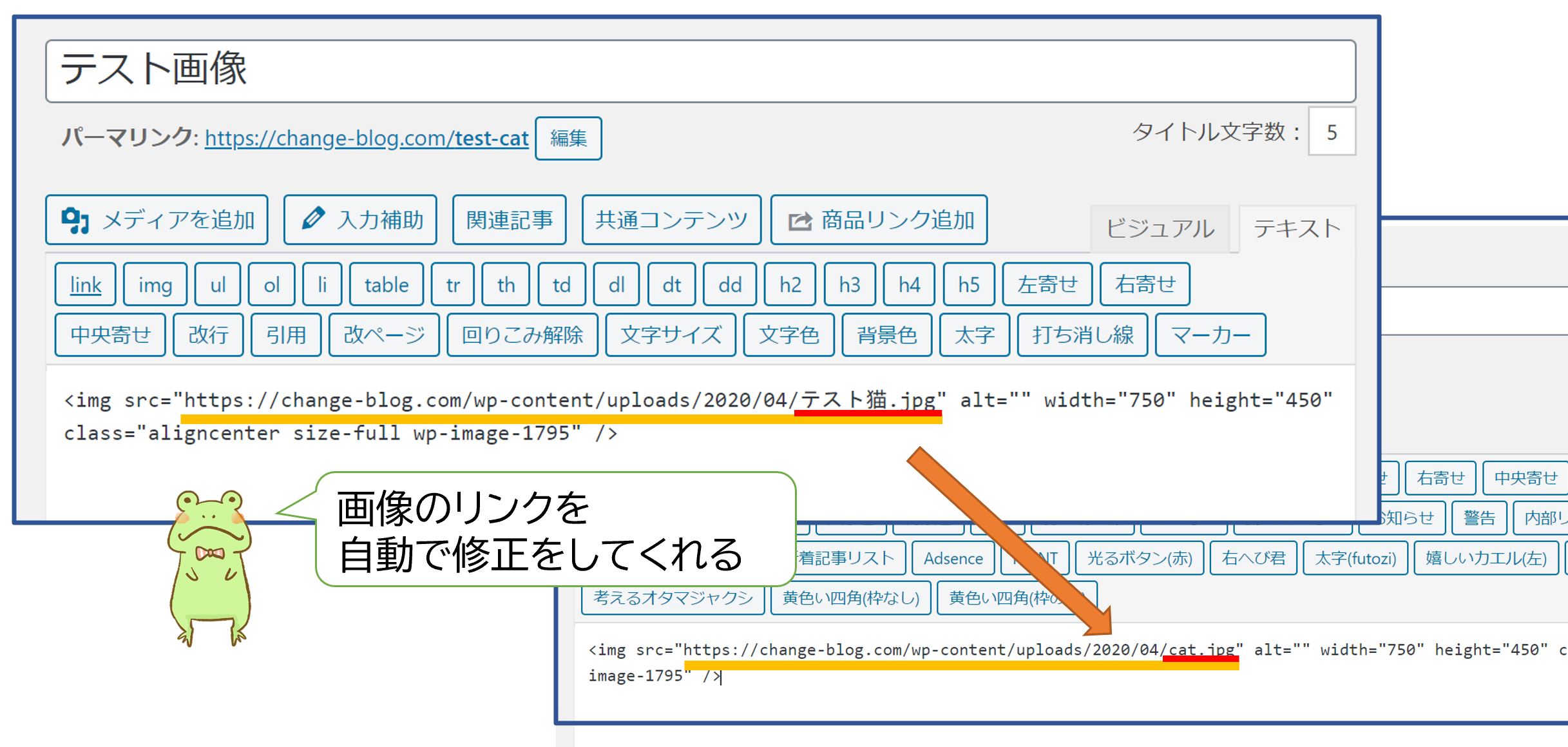Insert a table tag using table button

click(x=387, y=284)
